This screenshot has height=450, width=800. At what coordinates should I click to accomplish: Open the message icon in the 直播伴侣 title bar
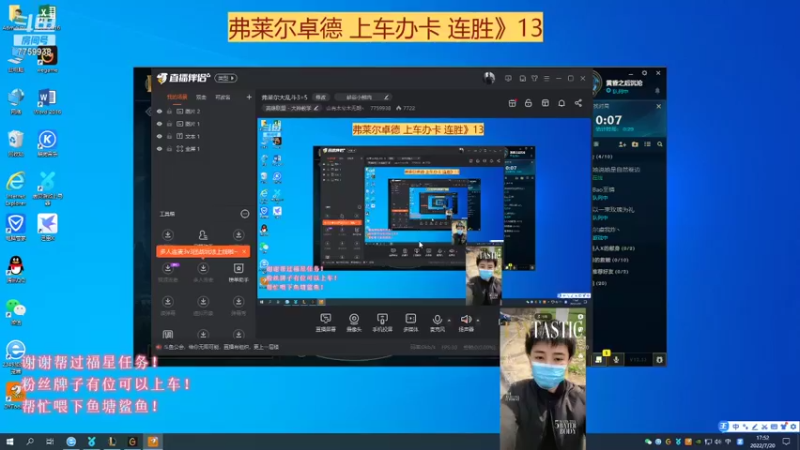[508, 79]
